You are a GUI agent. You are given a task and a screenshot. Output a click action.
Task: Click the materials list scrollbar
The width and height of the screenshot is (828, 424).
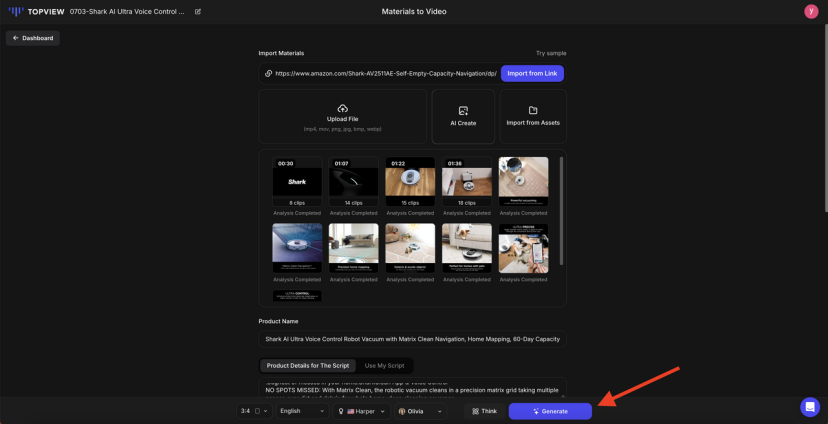561,211
